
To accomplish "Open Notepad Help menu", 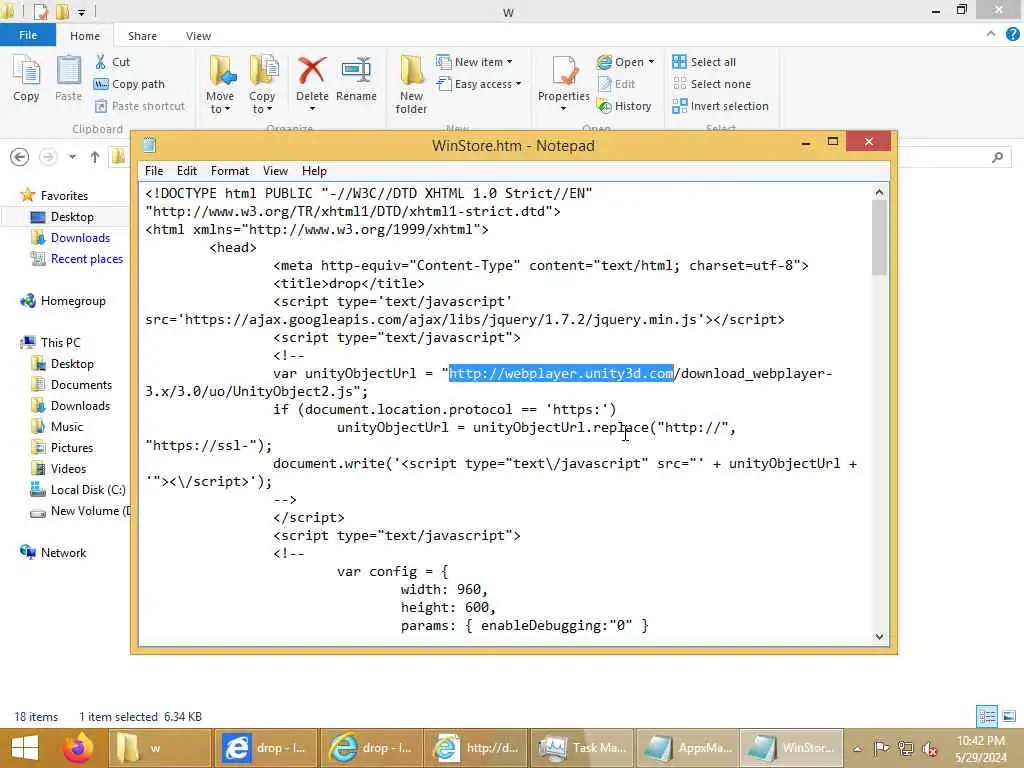I will 313,171.
